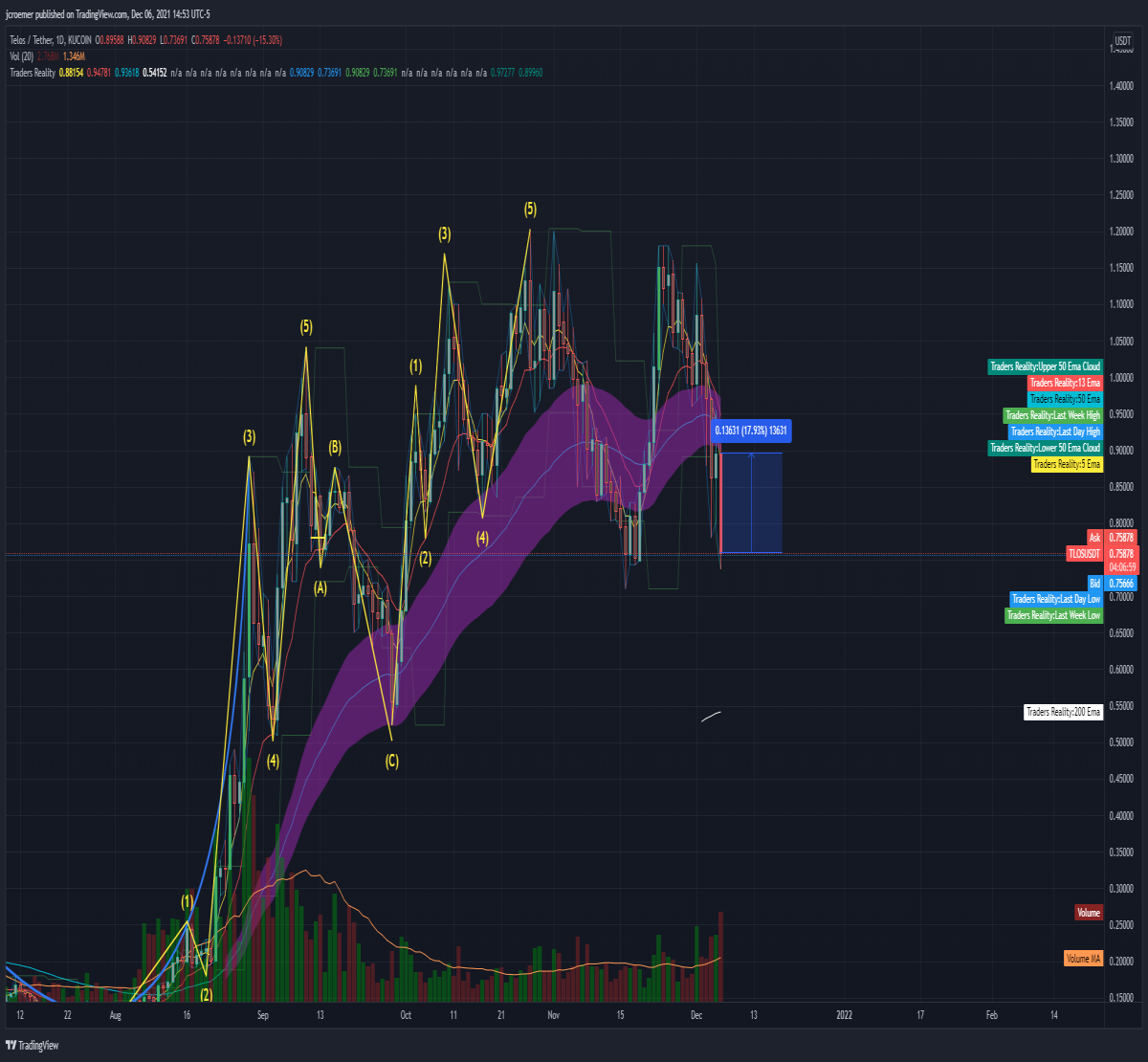Click the 1.40000 price axis tick
Screen dimensions: 1148x1062
[1122, 85]
